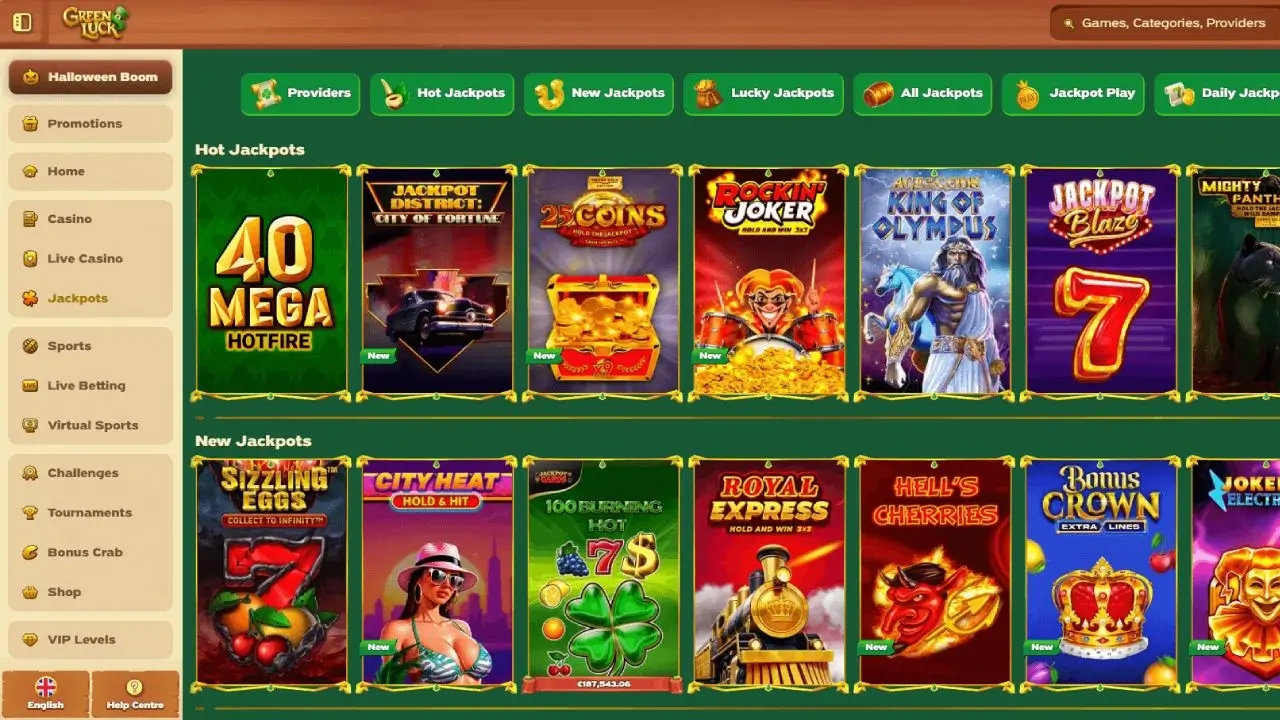
Task: Open Halloween Boom promotion
Action: 90,77
